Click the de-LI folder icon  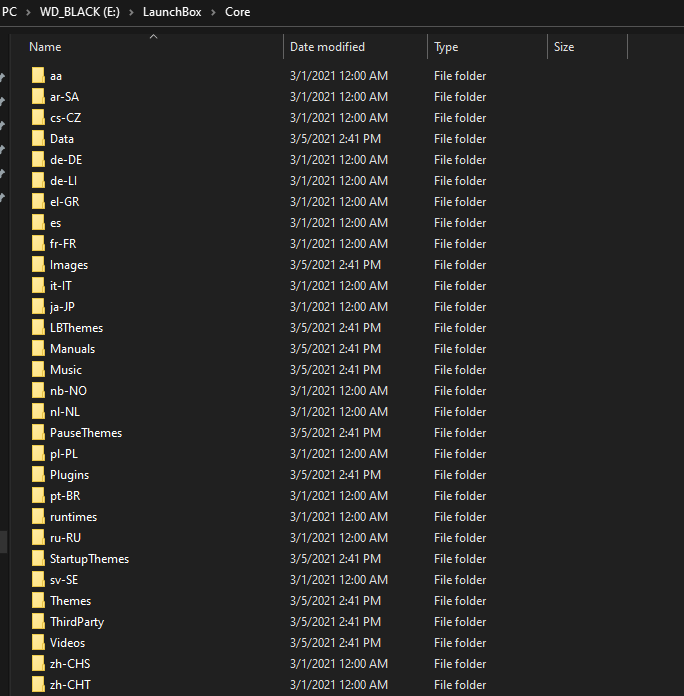(38, 180)
